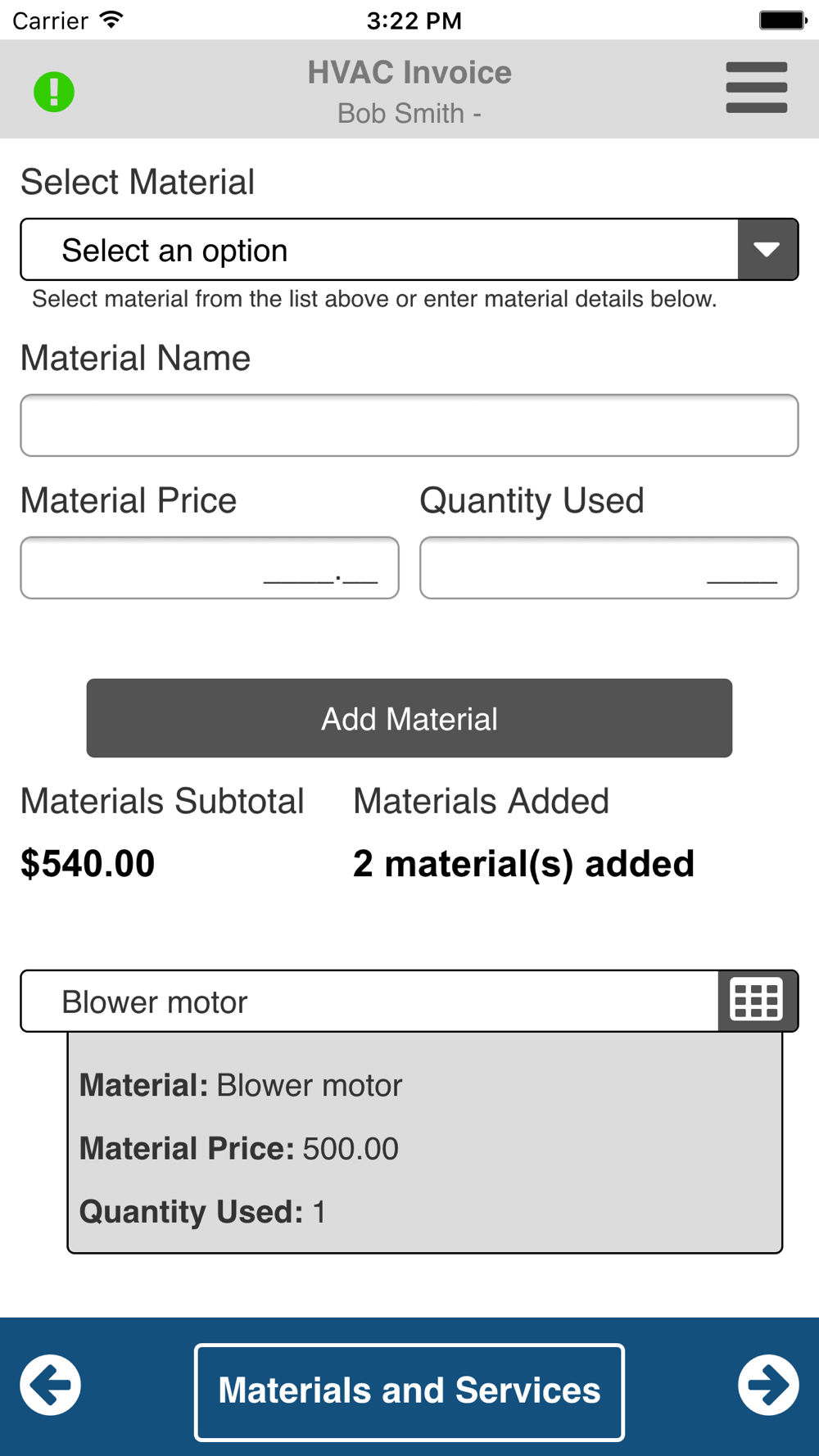Go back with the left arrow
The image size is (819, 1456).
51,1385
